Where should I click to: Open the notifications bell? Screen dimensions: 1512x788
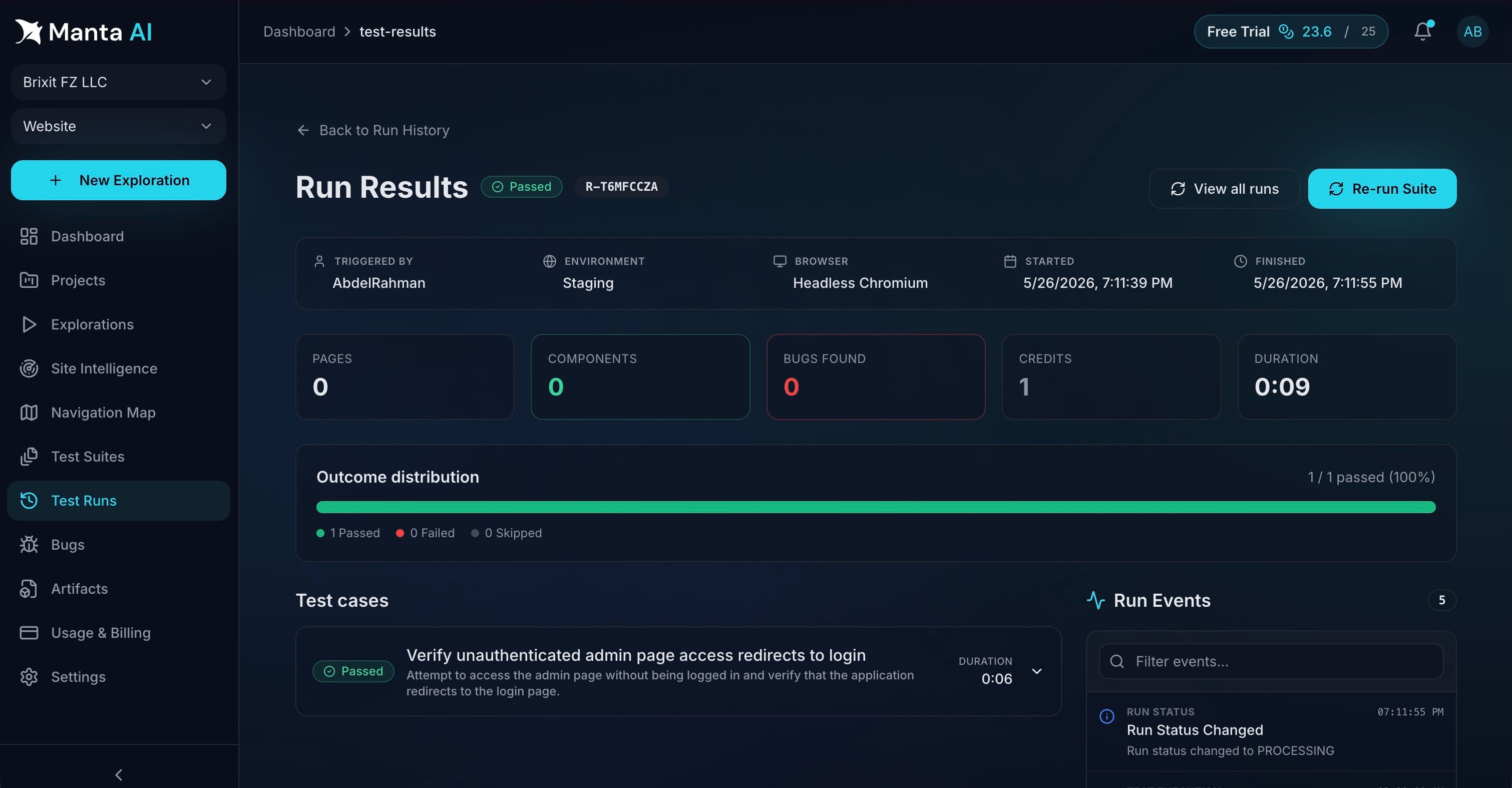point(1422,31)
